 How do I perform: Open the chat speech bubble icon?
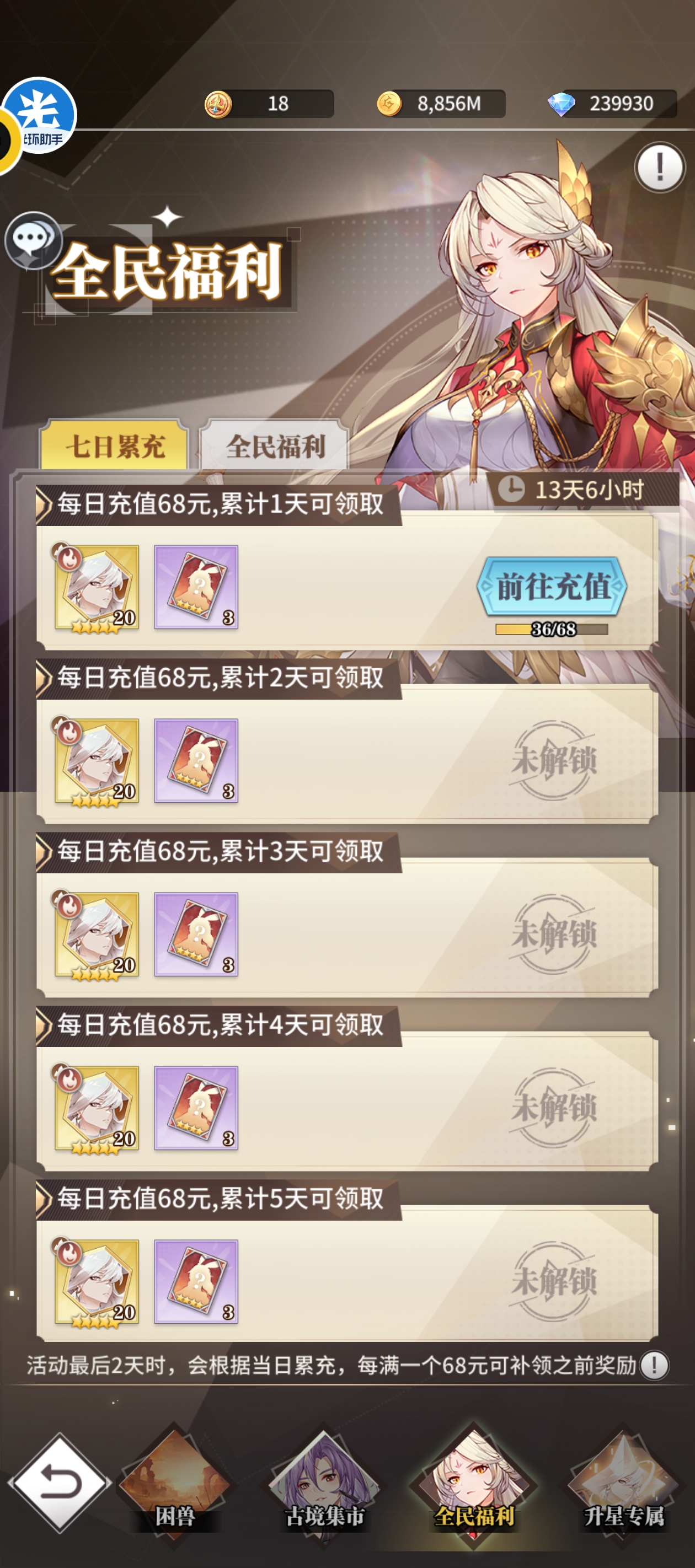pyautogui.click(x=34, y=240)
